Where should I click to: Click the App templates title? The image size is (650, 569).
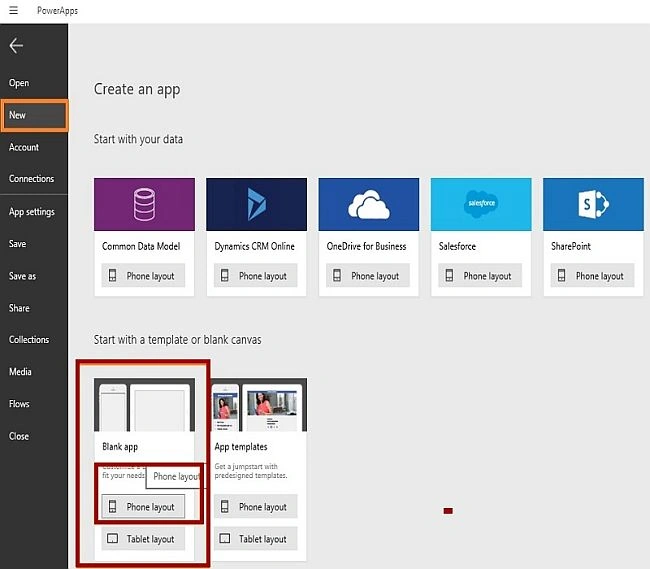tap(241, 447)
